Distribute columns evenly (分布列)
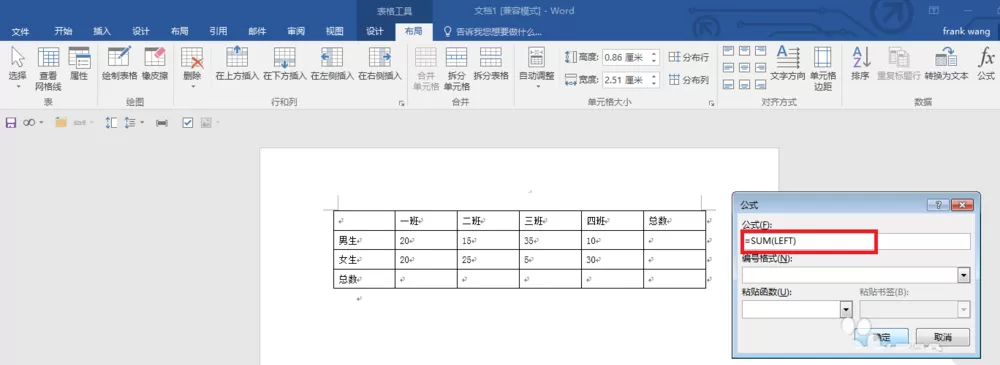Viewport: 1000px width, 365px height. (689, 80)
